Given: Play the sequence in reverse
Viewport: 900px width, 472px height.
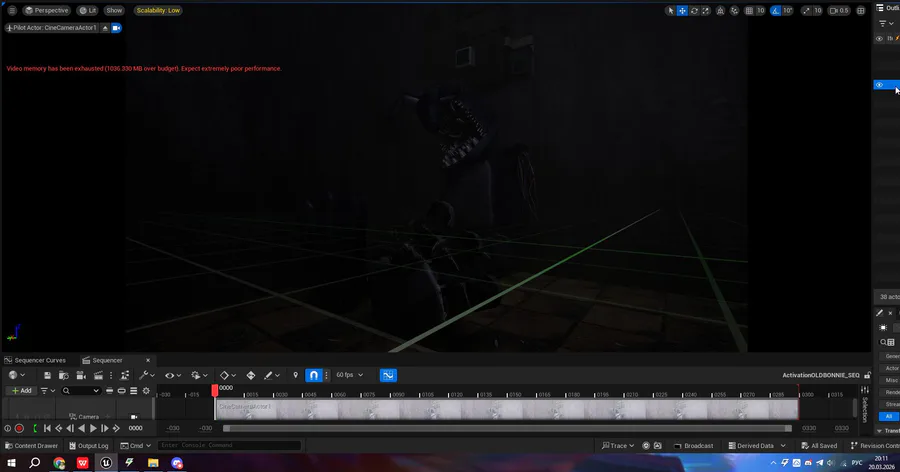Looking at the screenshot, I should (82, 428).
